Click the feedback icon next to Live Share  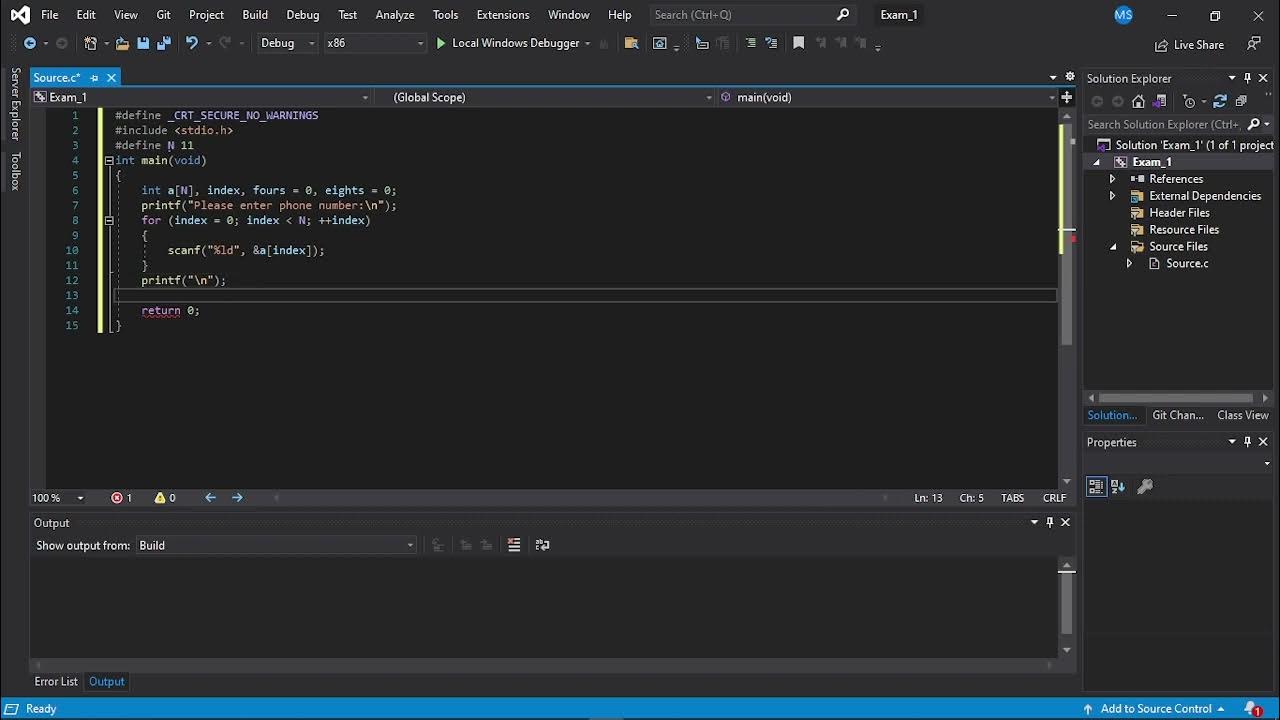[1254, 44]
